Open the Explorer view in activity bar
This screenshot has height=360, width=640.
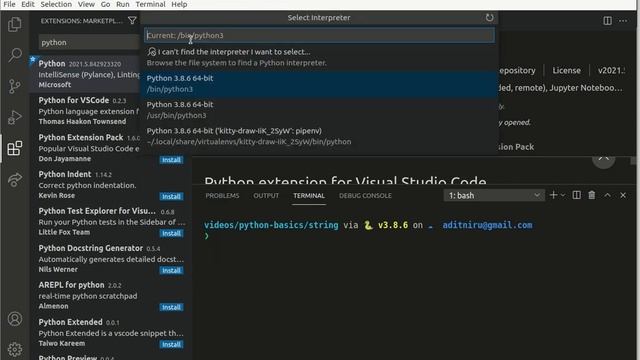15,24
